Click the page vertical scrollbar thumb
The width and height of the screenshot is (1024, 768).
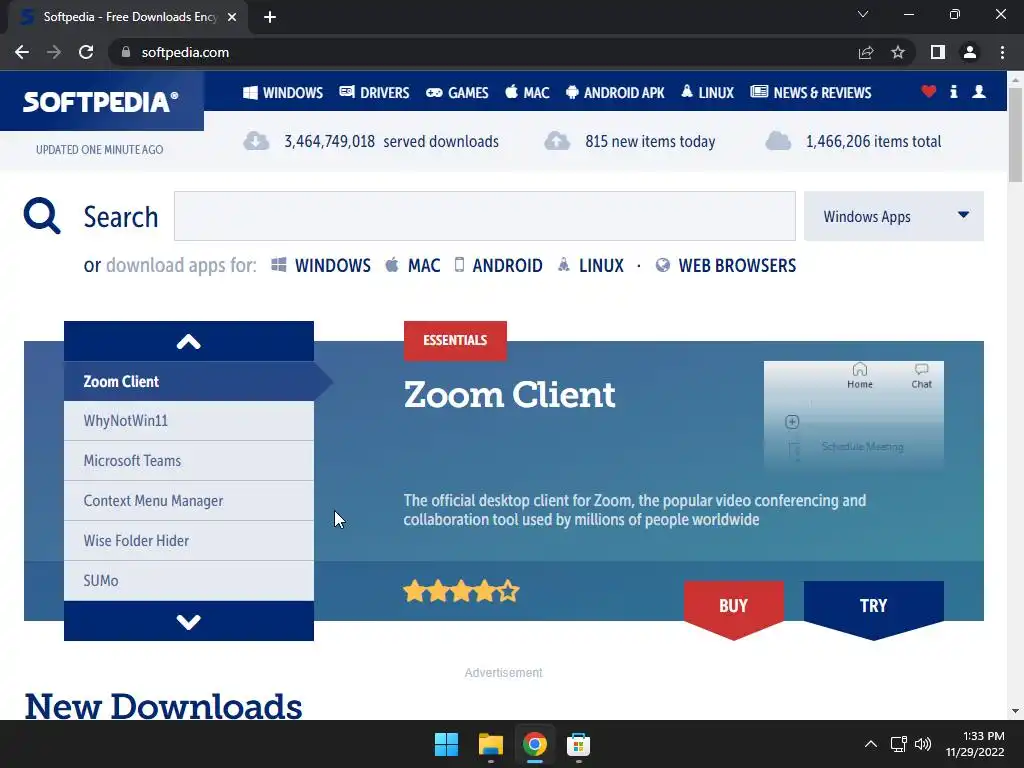click(1016, 134)
